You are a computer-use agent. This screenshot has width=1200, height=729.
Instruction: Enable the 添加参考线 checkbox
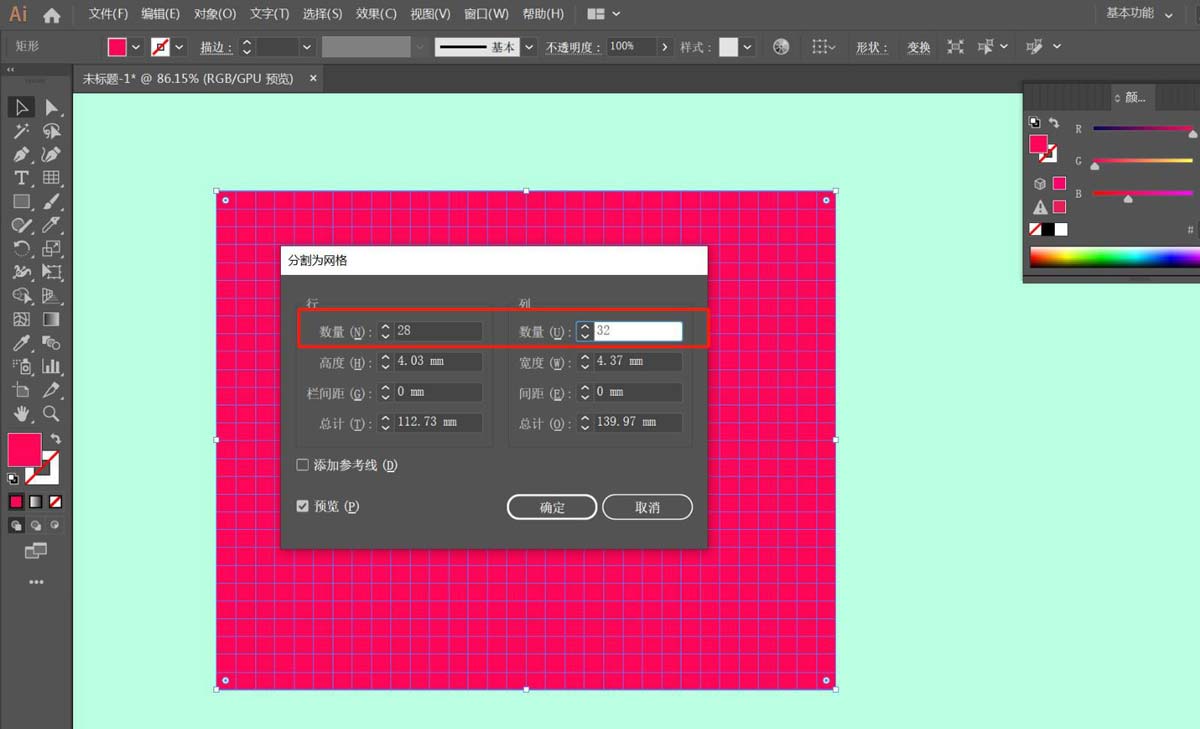(x=302, y=464)
